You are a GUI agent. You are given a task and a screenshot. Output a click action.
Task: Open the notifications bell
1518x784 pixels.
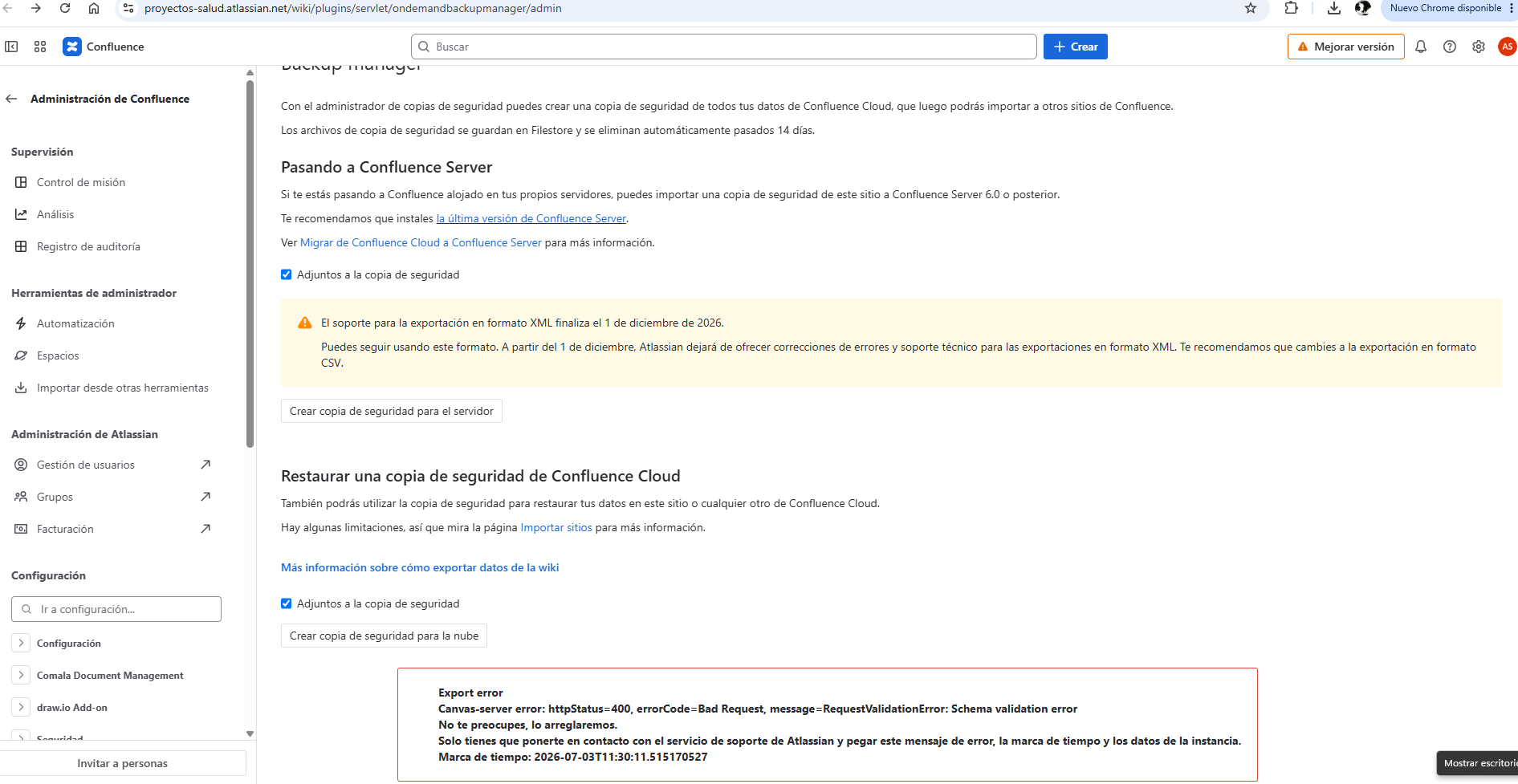(1421, 47)
